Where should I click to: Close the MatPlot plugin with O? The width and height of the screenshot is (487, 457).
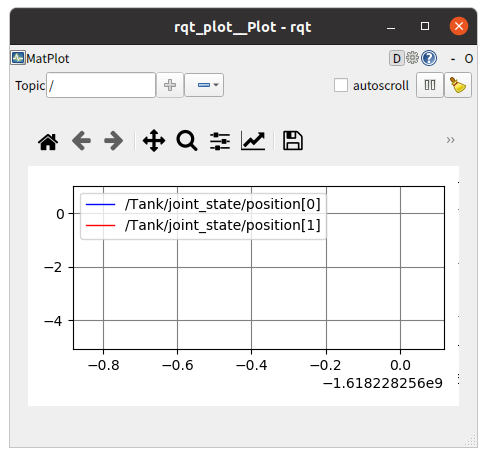click(x=469, y=59)
